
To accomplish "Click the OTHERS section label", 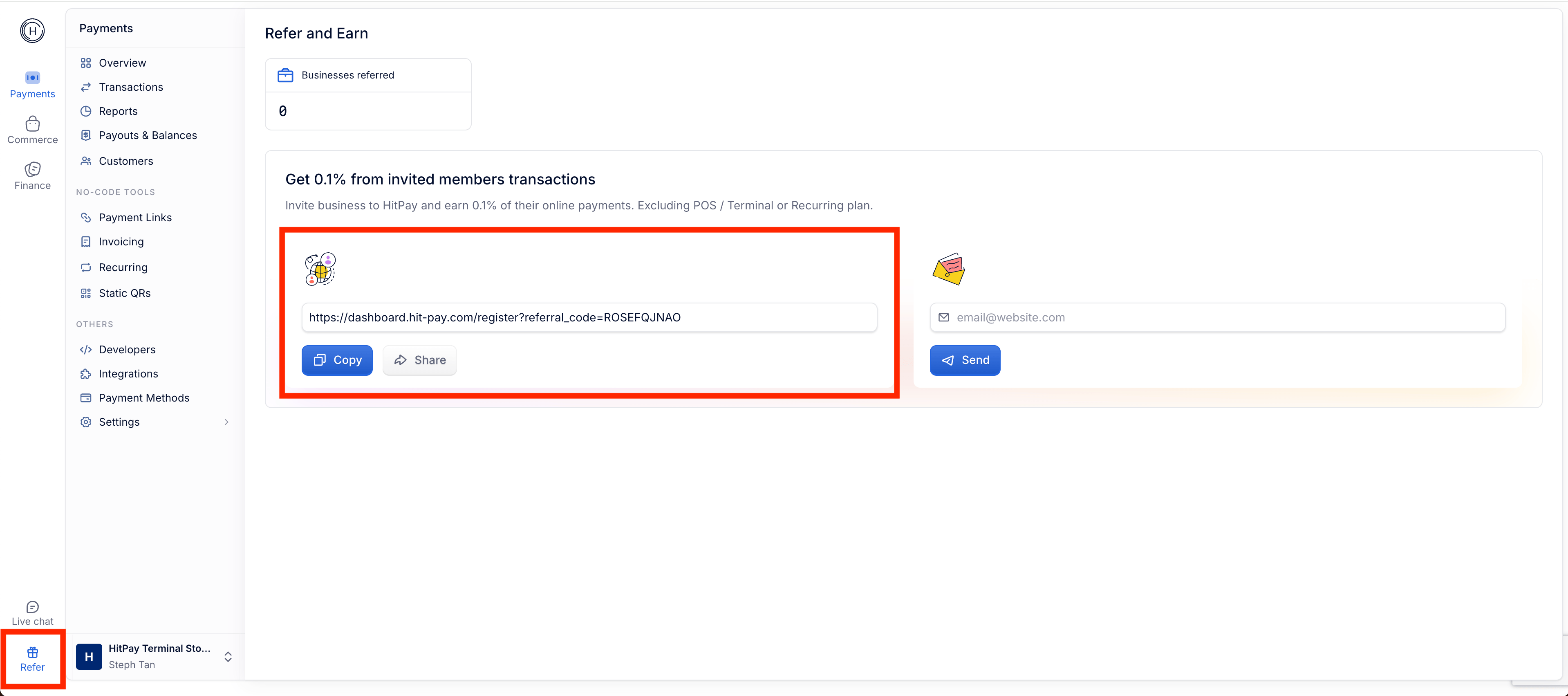I will [94, 324].
